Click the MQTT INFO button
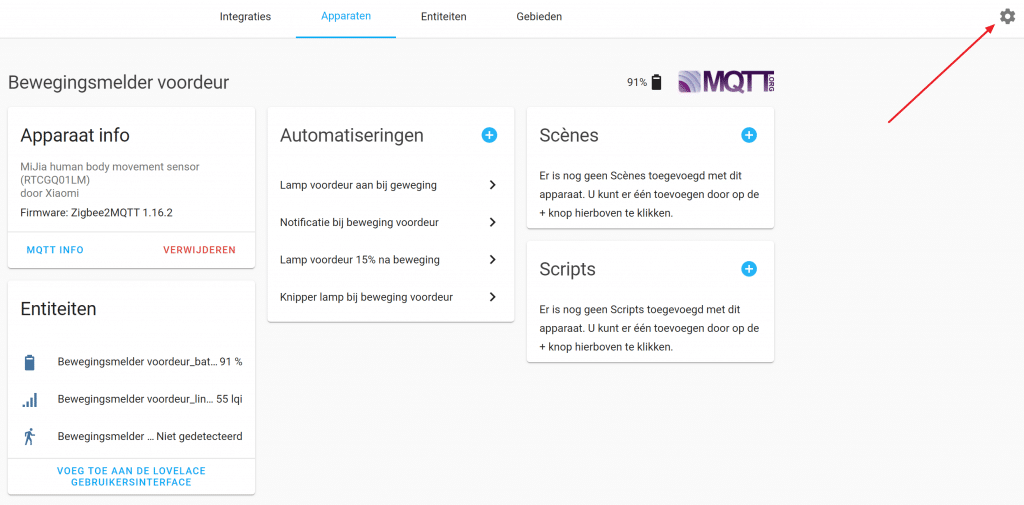 (55, 250)
